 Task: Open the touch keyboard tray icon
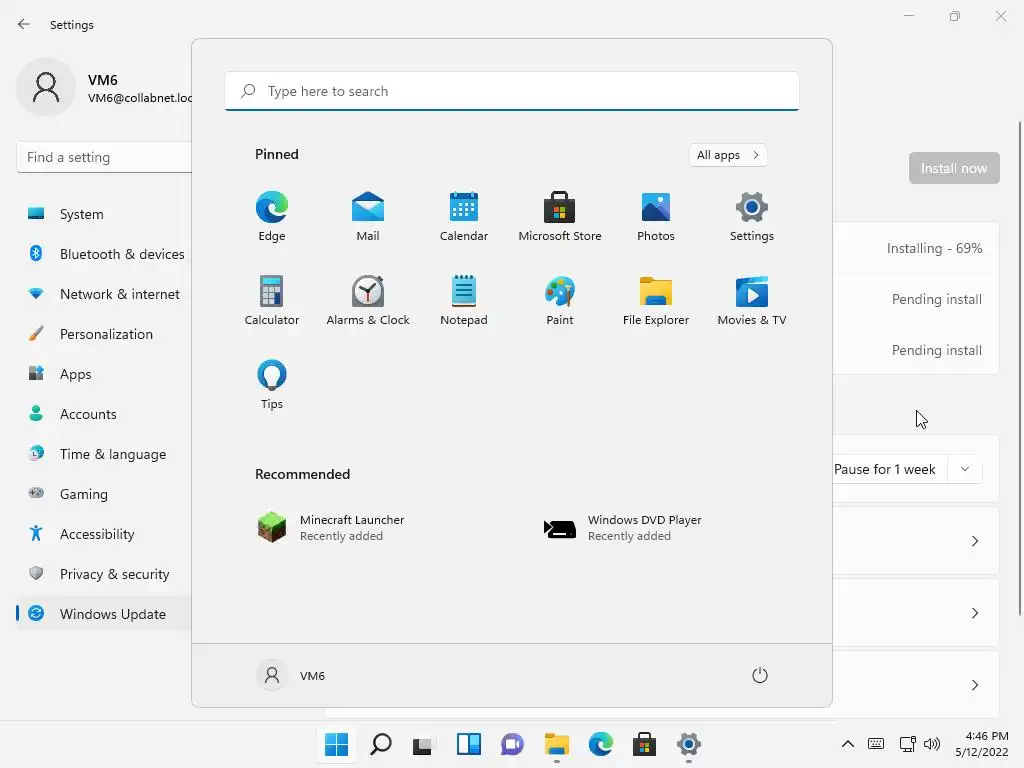click(876, 744)
